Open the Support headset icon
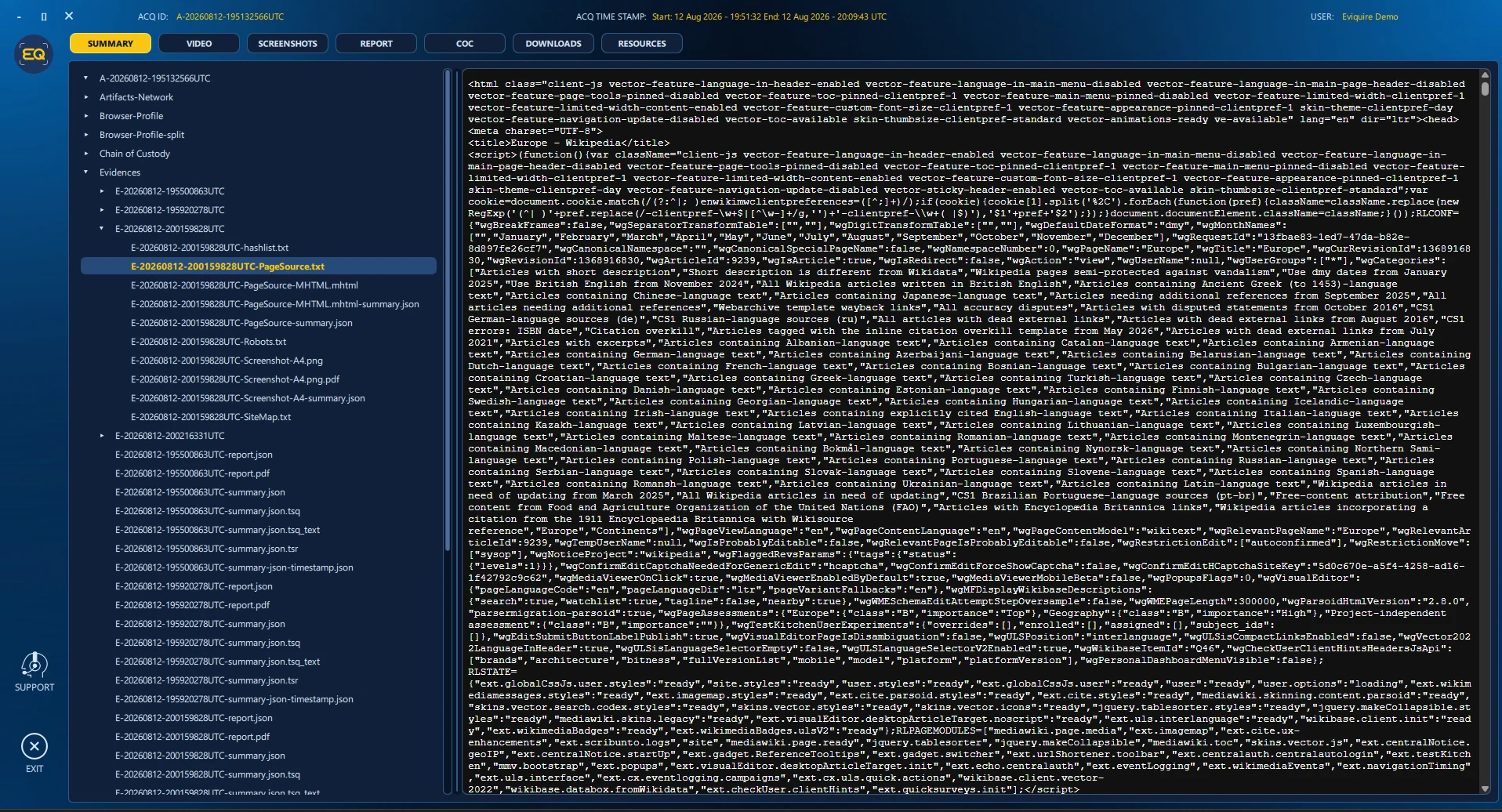The width and height of the screenshot is (1502, 812). point(34,665)
